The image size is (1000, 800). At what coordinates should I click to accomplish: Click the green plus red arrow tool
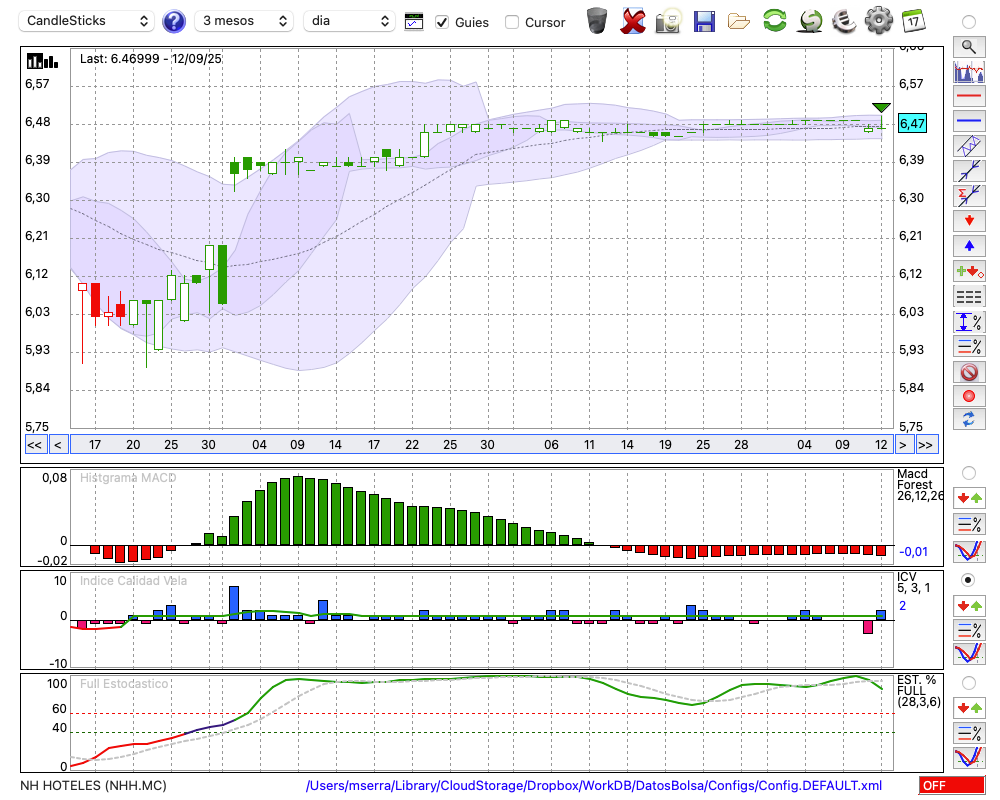point(969,272)
